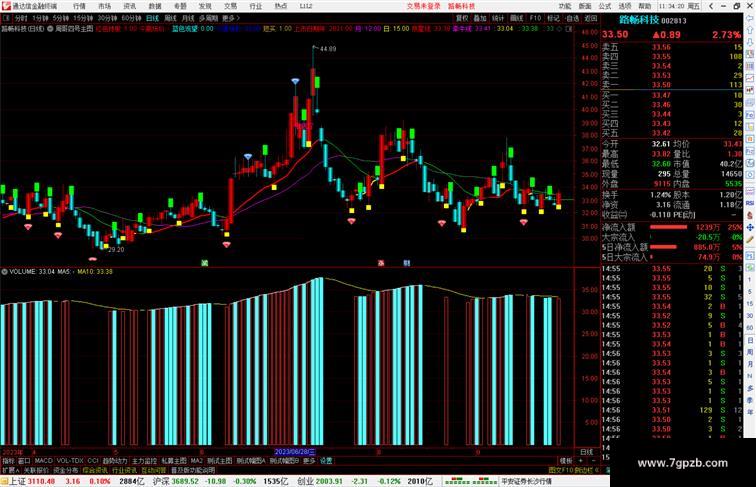Screen dimensions: 756x487
Task: Select the CCI indicator tab
Action: [x=93, y=461]
